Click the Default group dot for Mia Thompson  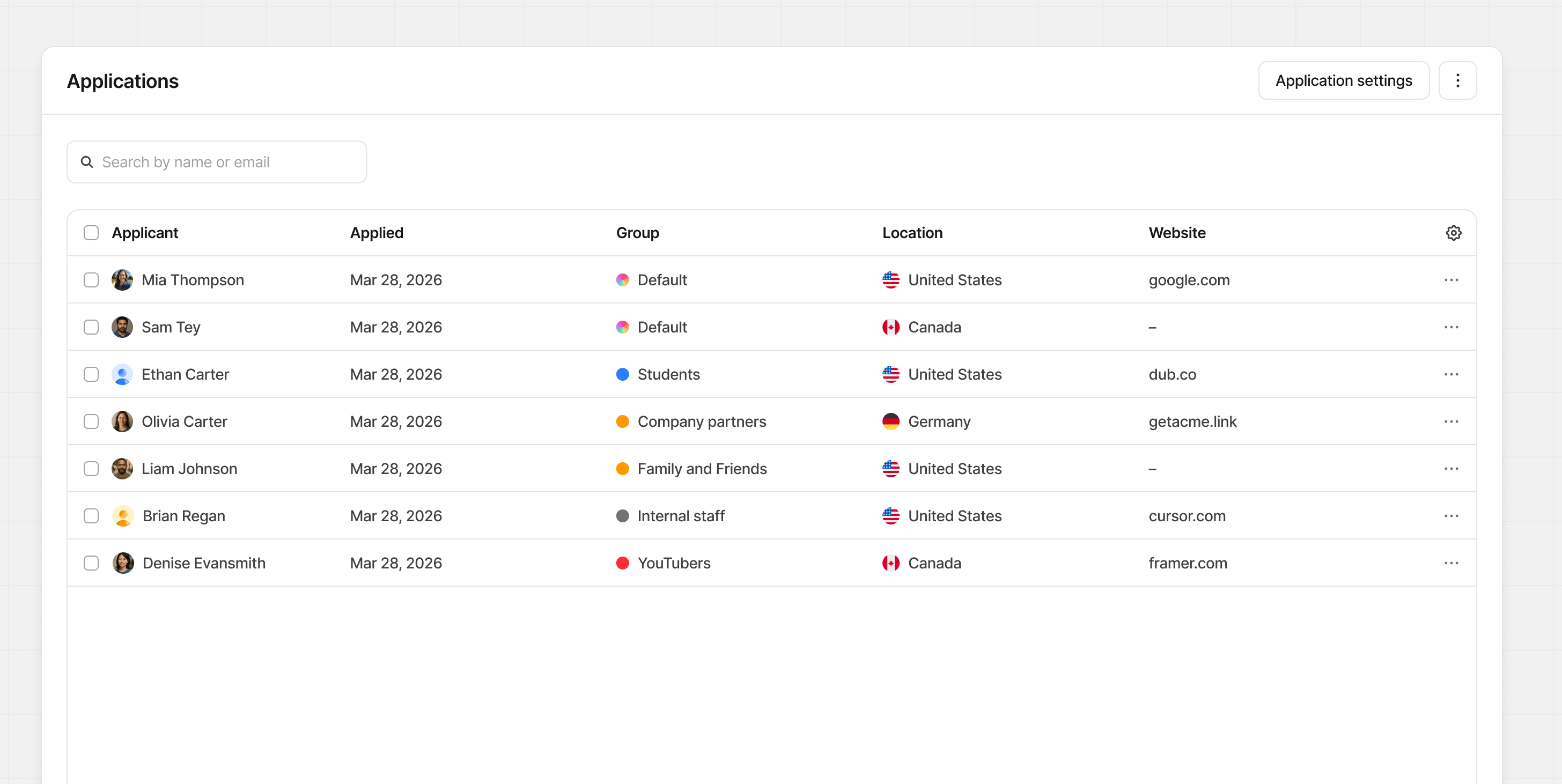tap(623, 280)
